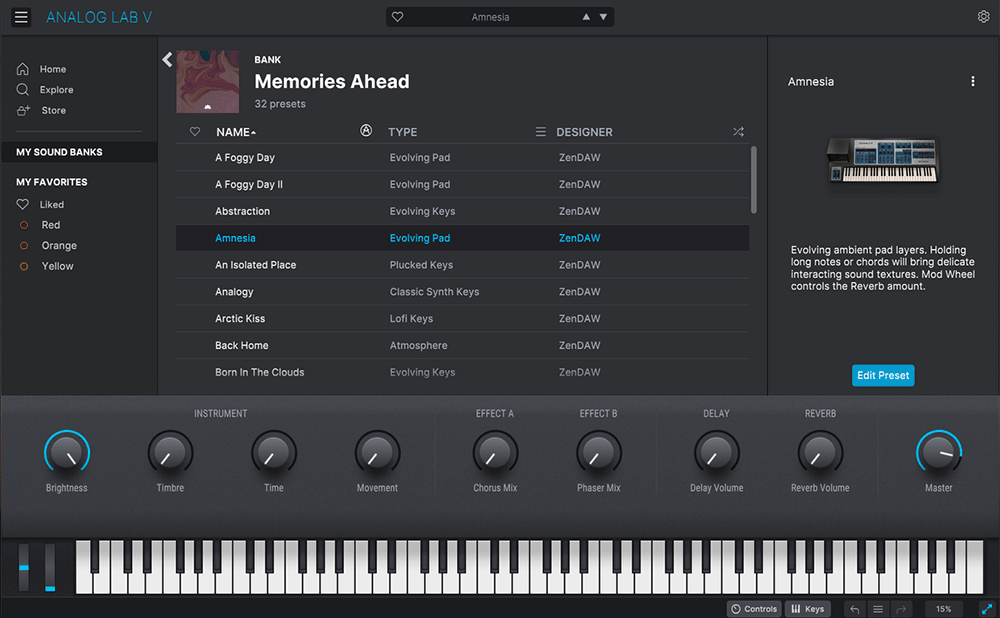Click the pitch bend wheel strip
Viewport: 1000px width, 618px height.
point(24,567)
